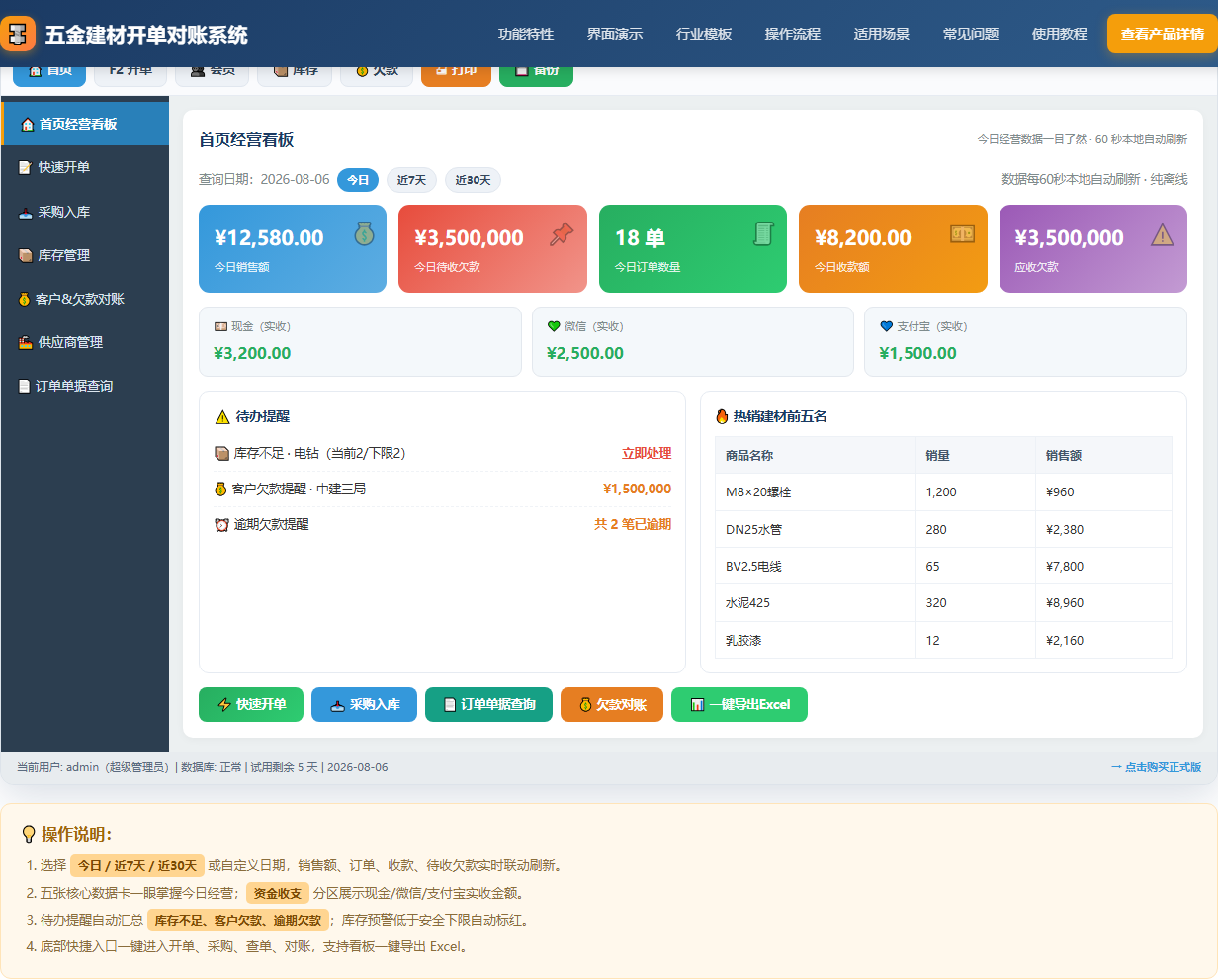Screen dimensions: 1218x980
Task: Click the orange 欠款对账 button
Action: point(612,704)
